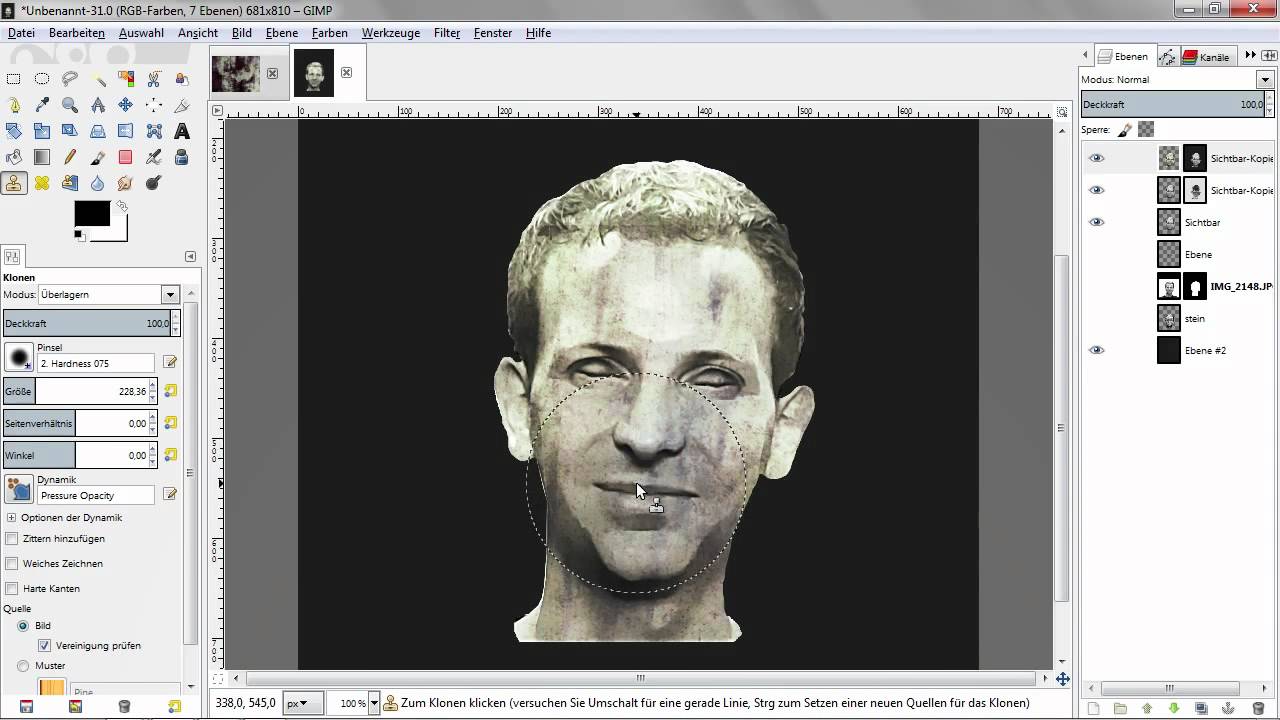Open Bearbeiten menu

point(77,33)
